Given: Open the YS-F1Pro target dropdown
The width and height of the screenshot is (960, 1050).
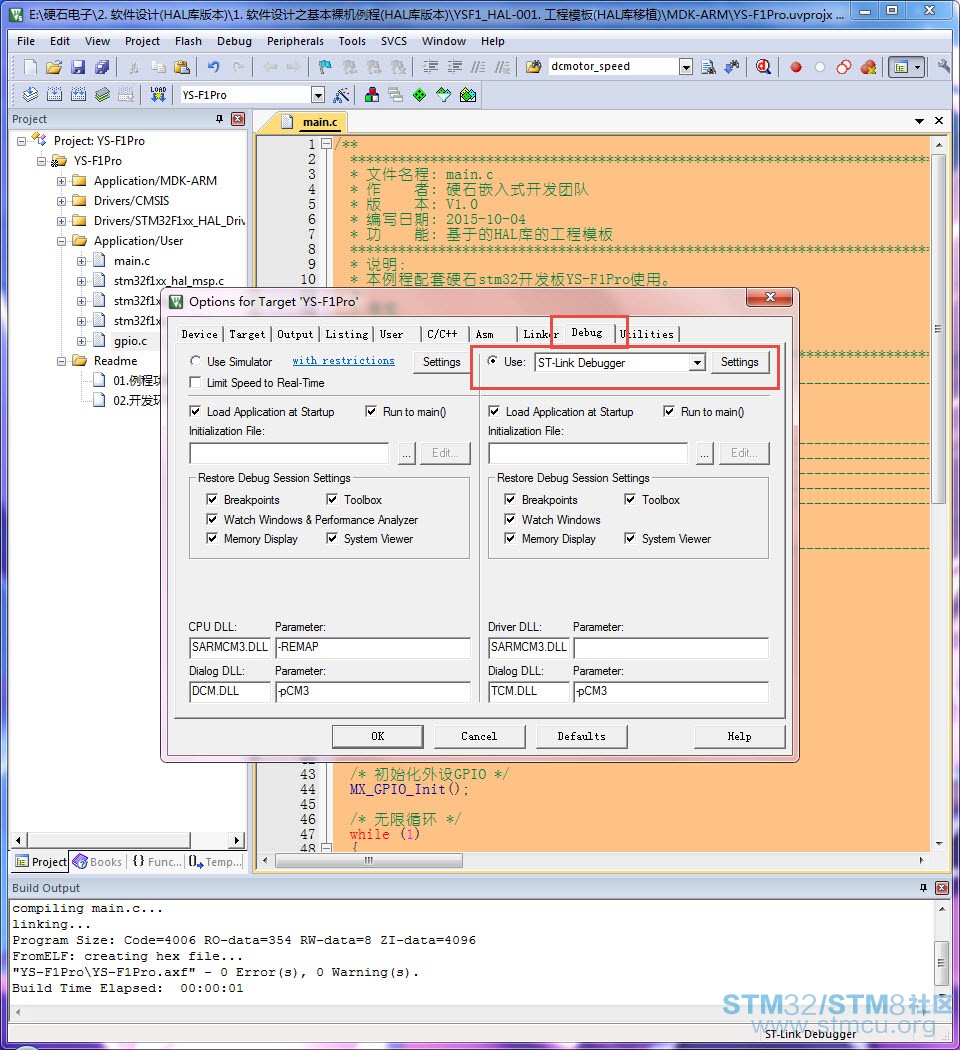Looking at the screenshot, I should [x=318, y=95].
